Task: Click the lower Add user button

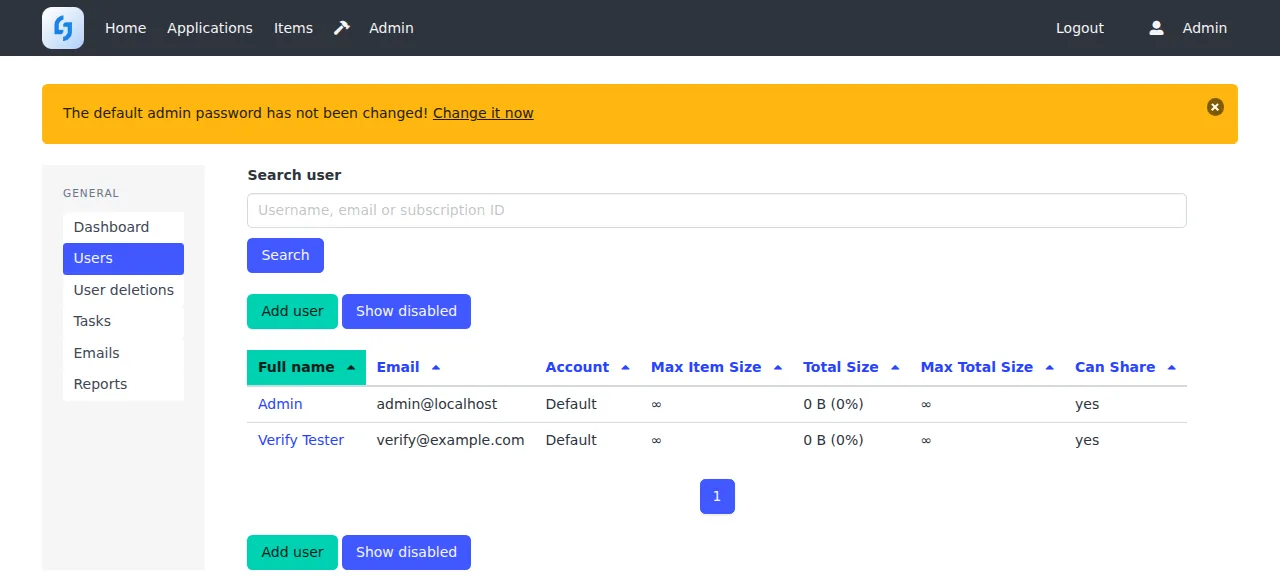Action: pyautogui.click(x=292, y=552)
